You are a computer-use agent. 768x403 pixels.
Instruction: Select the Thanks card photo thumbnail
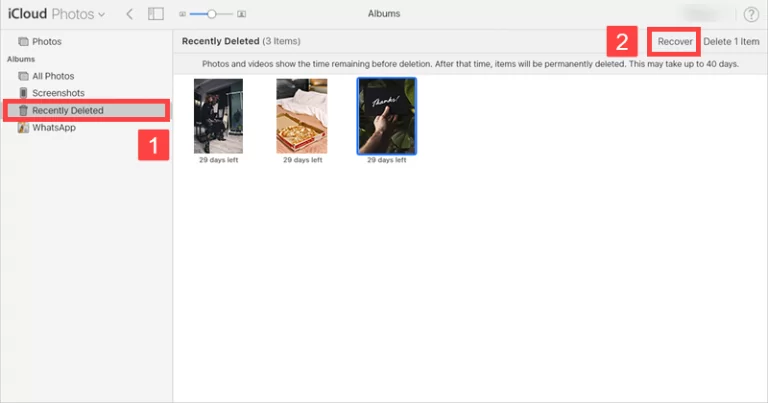tap(386, 116)
